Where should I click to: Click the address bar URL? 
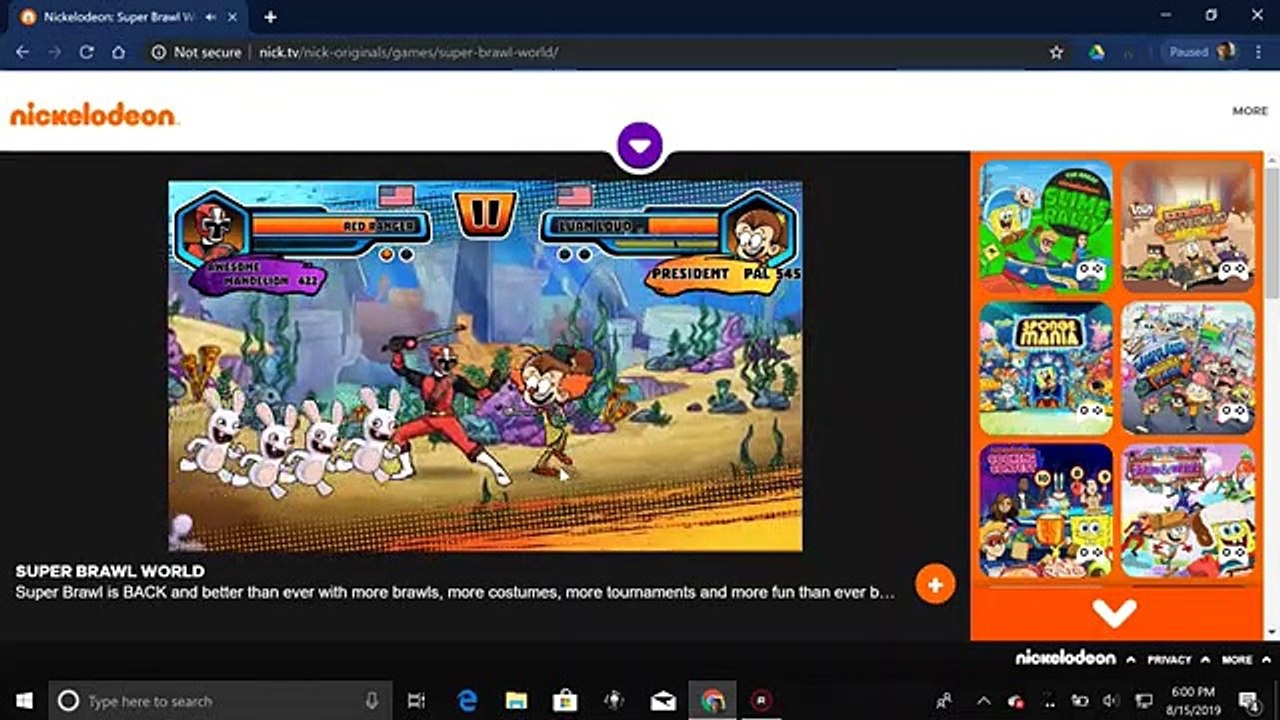(x=408, y=52)
